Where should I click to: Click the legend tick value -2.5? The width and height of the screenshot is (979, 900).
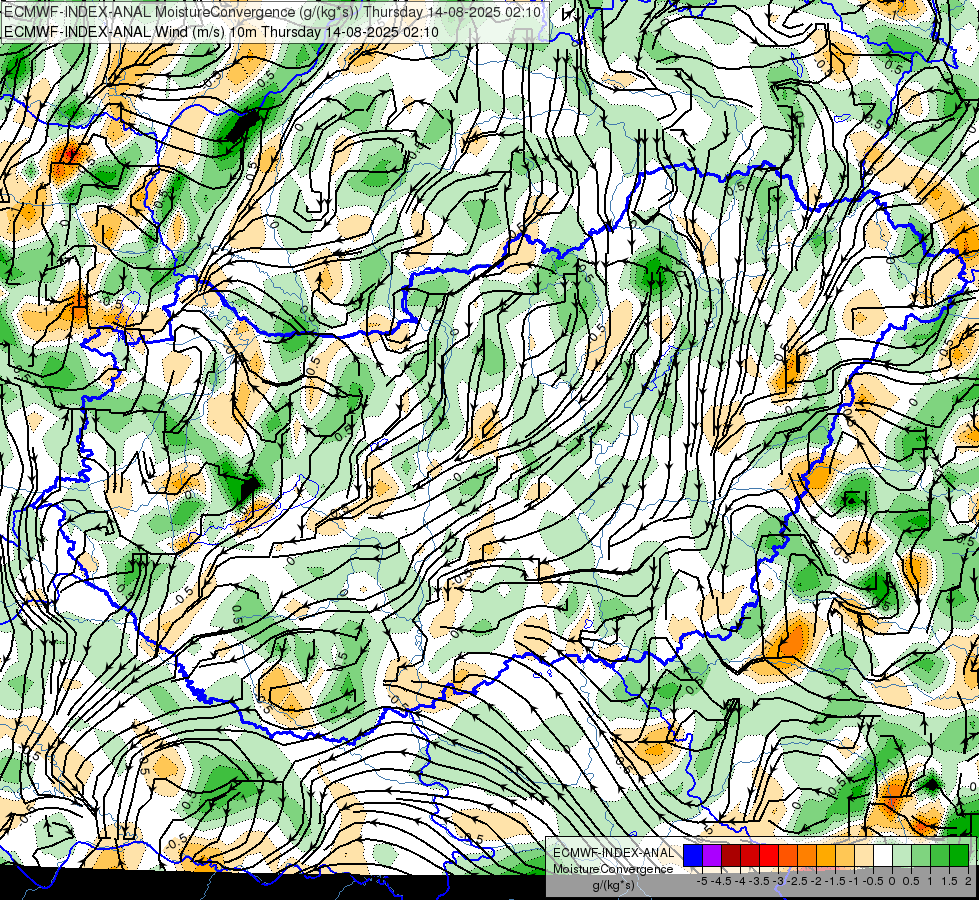[797, 881]
